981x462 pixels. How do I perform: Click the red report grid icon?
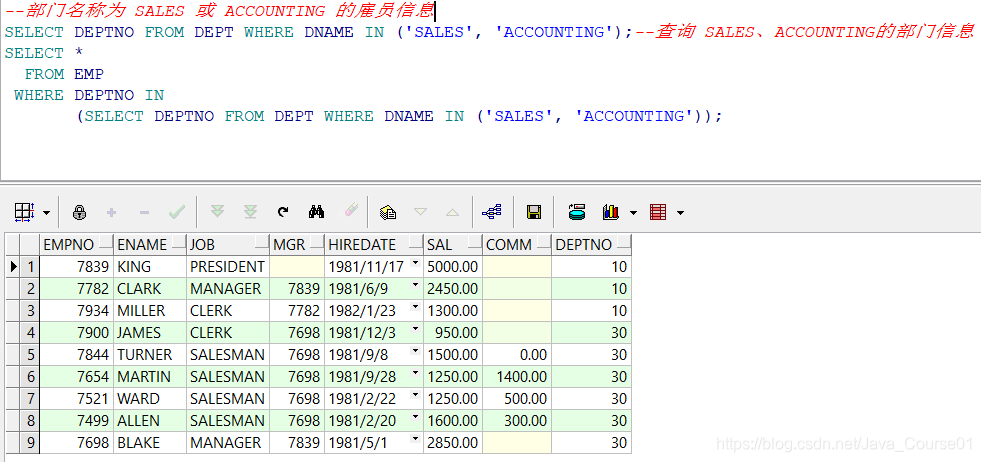(658, 212)
